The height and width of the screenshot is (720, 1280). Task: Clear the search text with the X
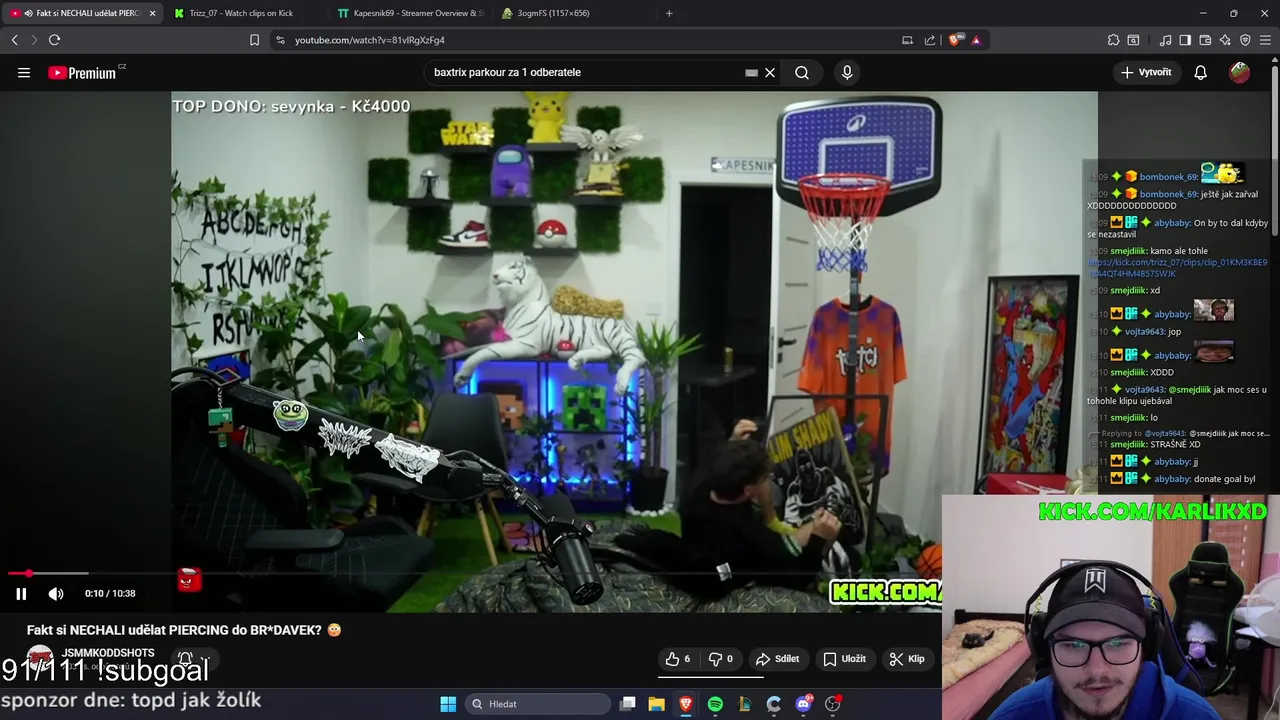(x=770, y=72)
